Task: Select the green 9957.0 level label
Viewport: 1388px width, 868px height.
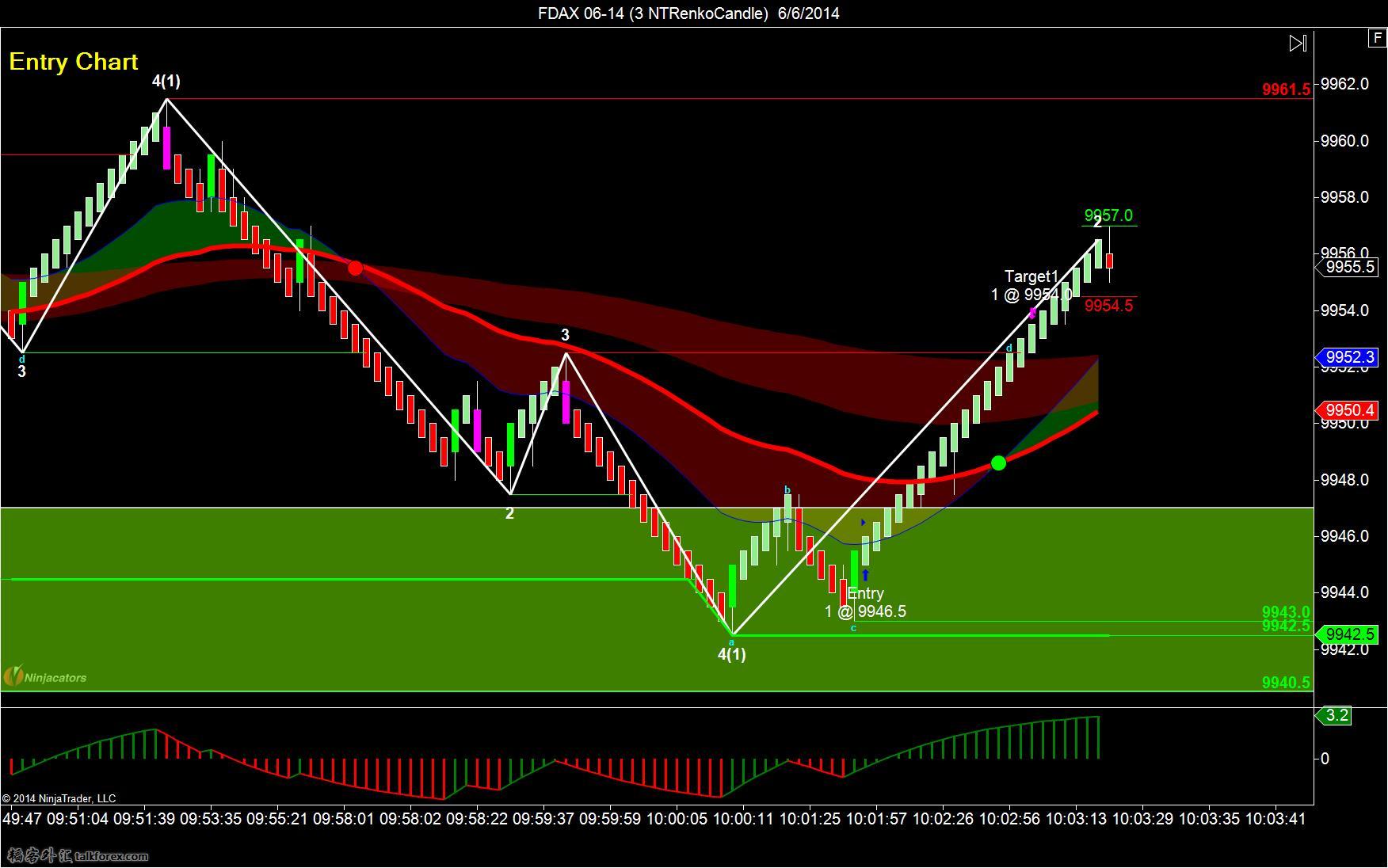Action: [x=1108, y=215]
